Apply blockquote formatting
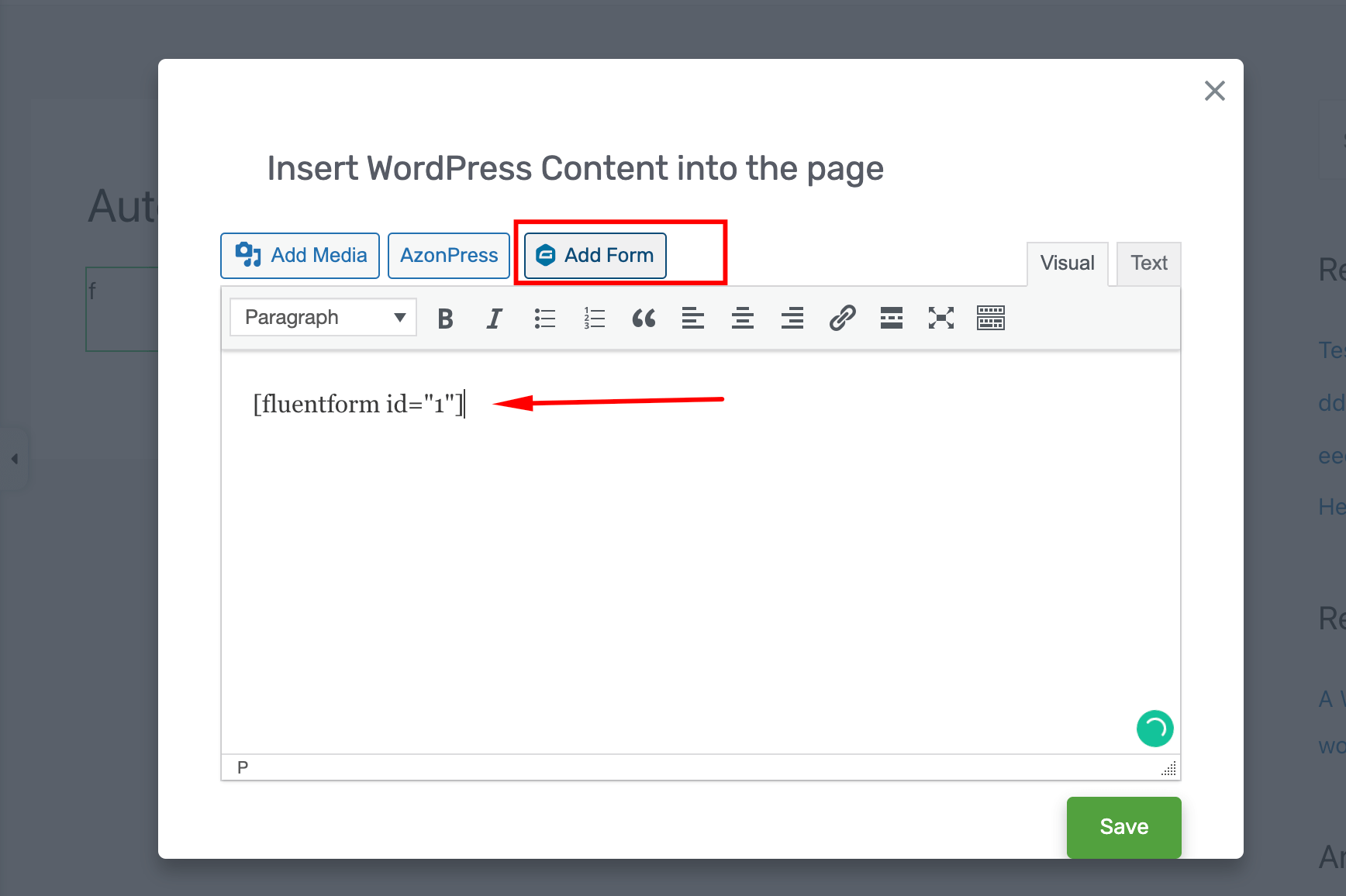The height and width of the screenshot is (896, 1346). [x=644, y=319]
